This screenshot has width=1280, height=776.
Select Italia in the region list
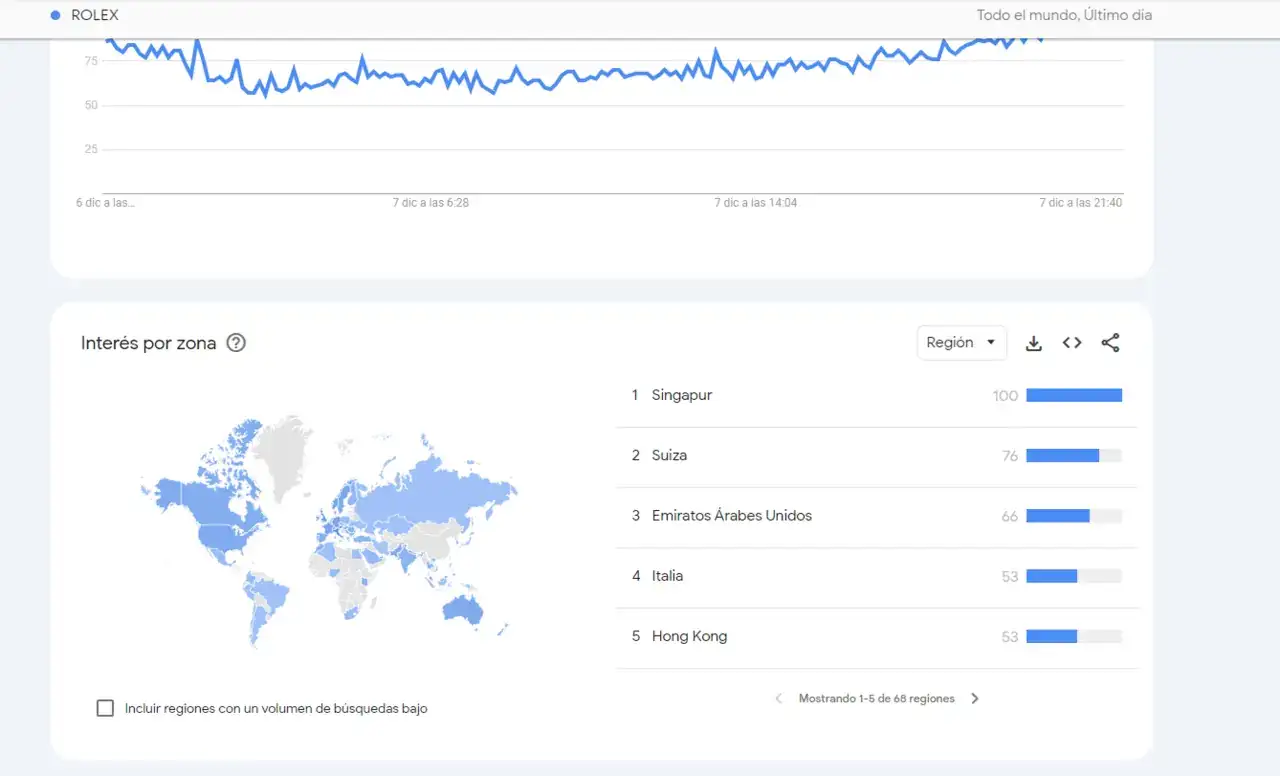(667, 576)
